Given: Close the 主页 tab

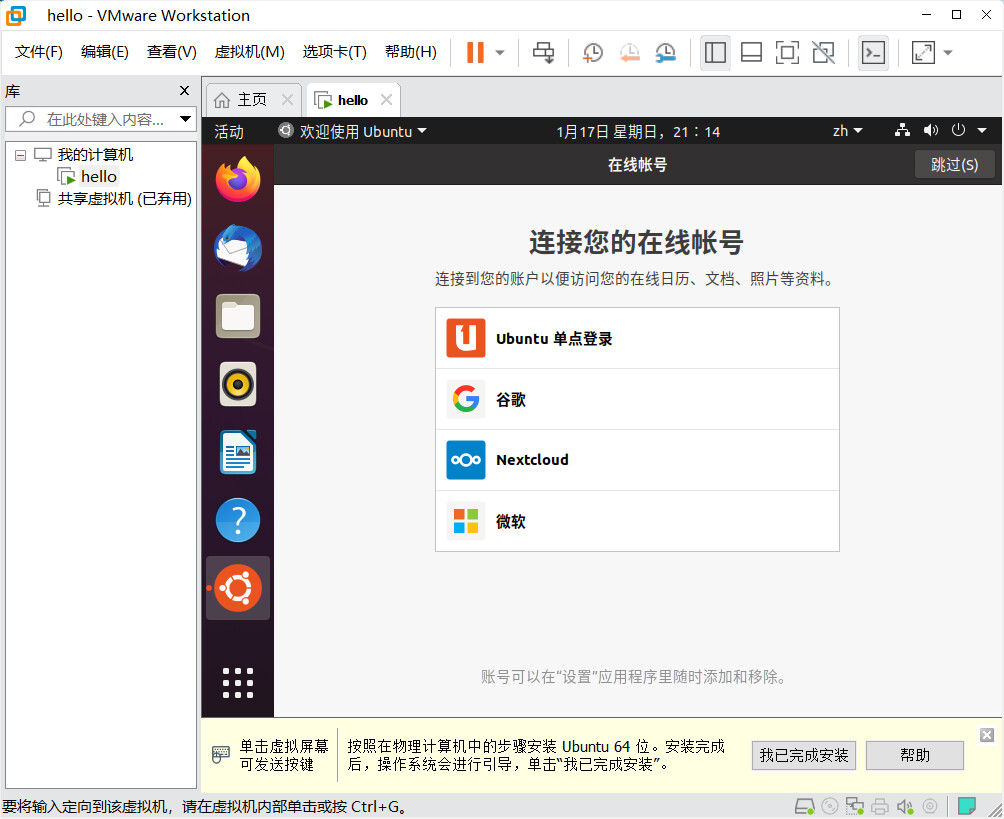Looking at the screenshot, I should click(x=287, y=100).
